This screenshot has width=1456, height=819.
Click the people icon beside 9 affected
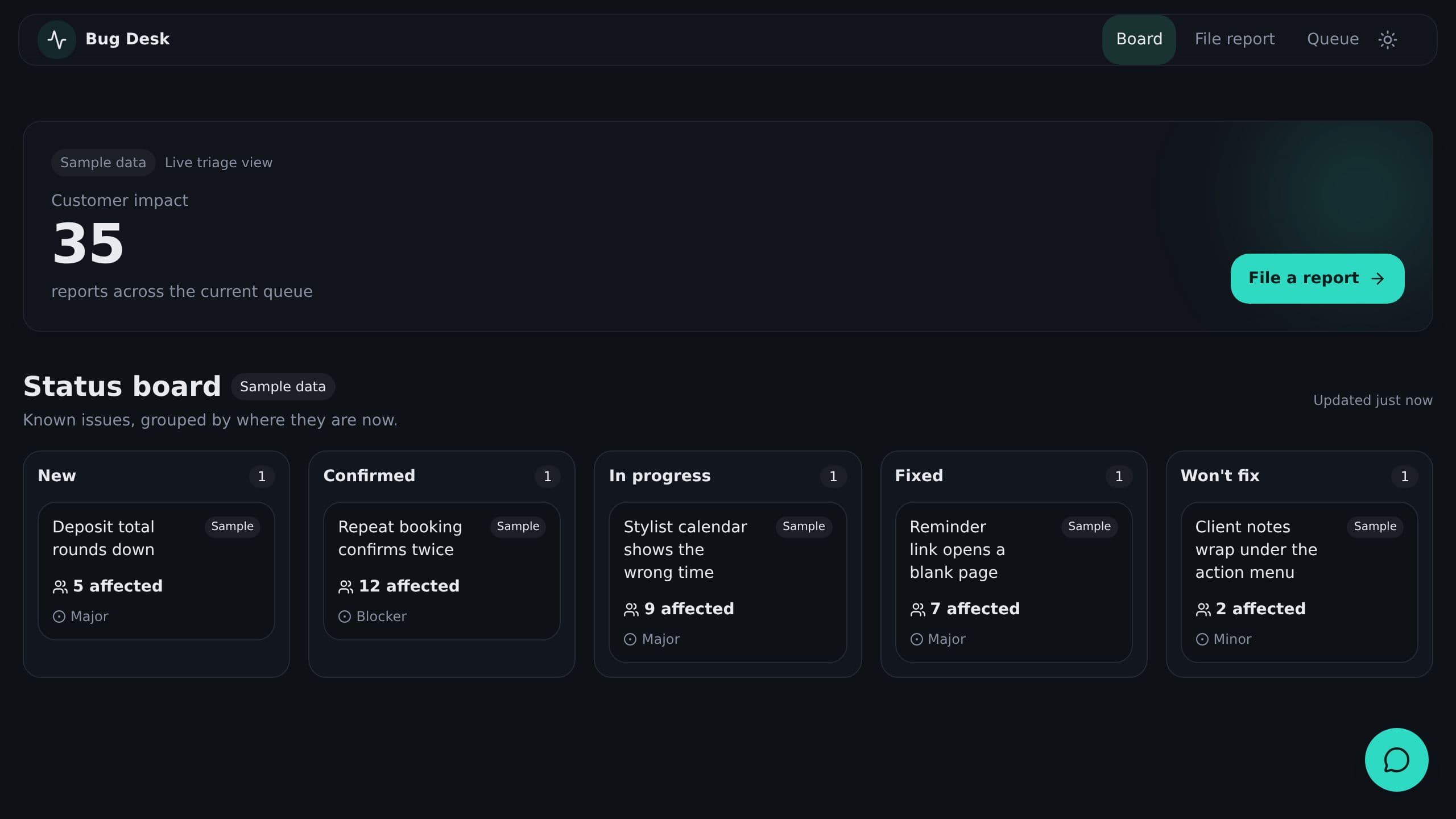click(631, 609)
